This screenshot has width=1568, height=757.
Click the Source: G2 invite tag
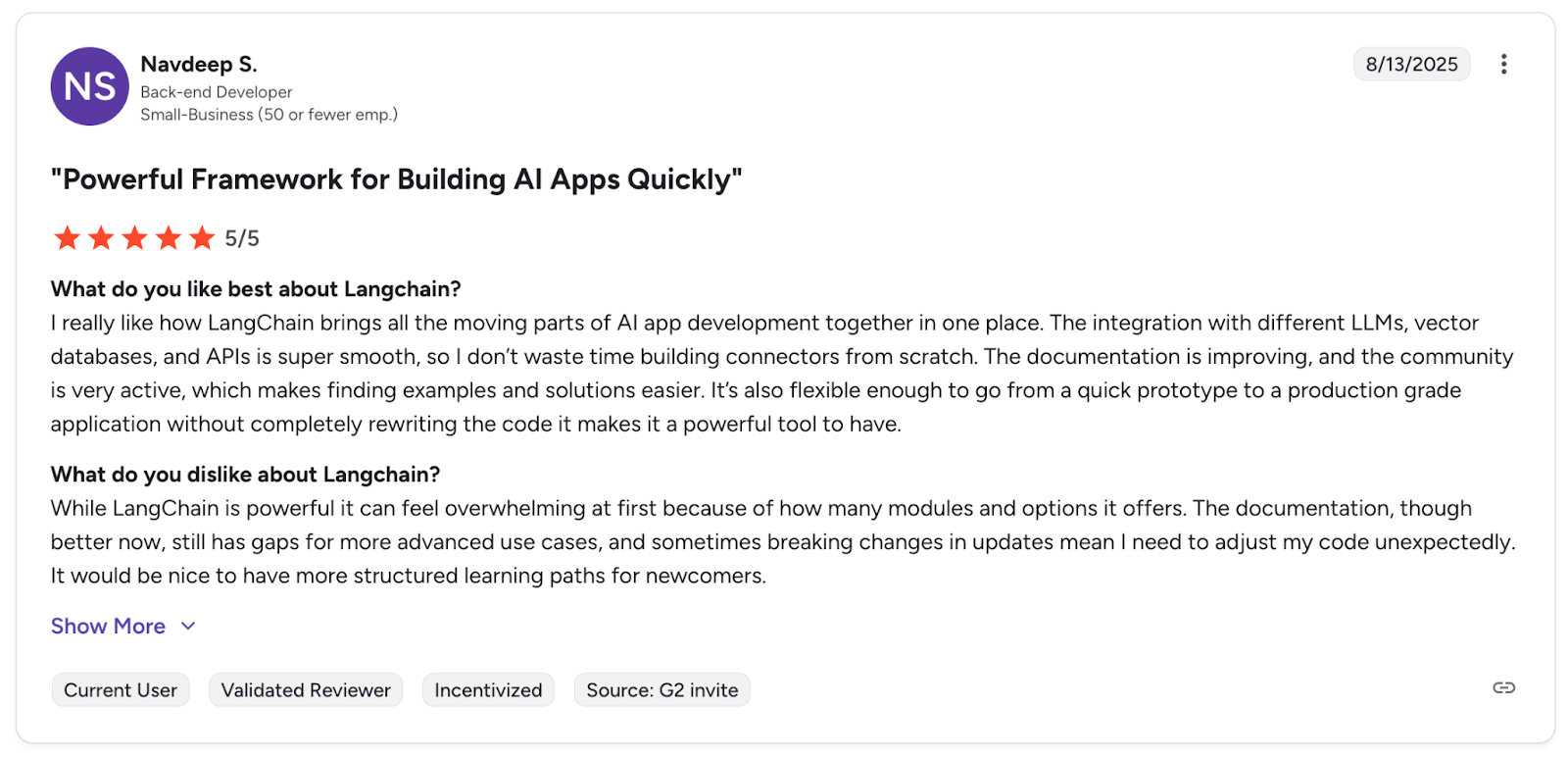tap(661, 690)
